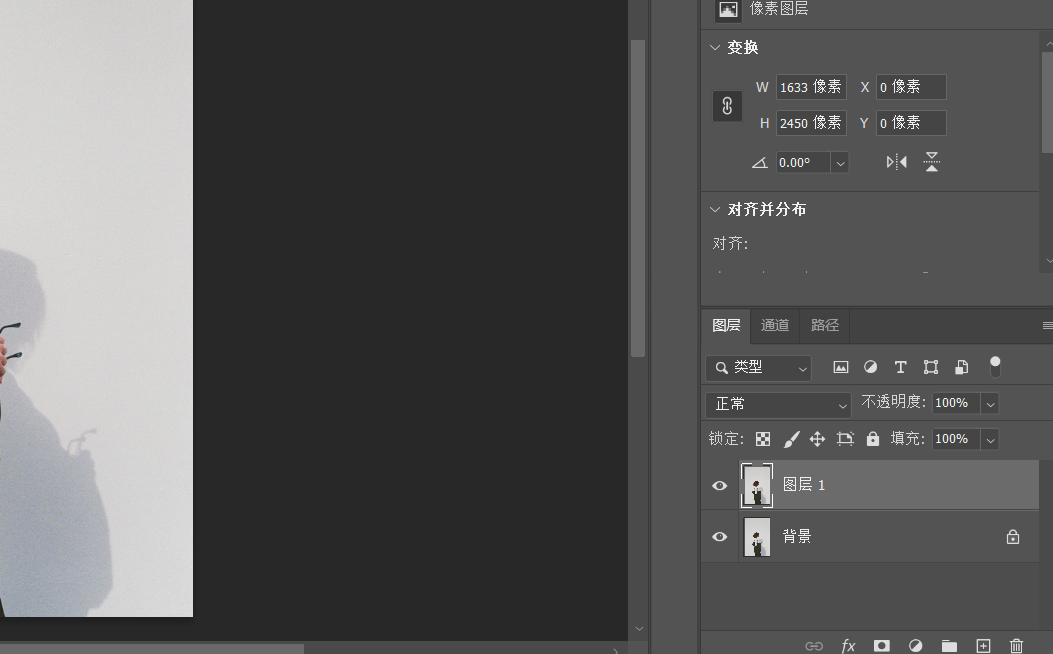Prevent auto-nesting in artboards lock
The image size is (1053, 654).
tap(845, 439)
